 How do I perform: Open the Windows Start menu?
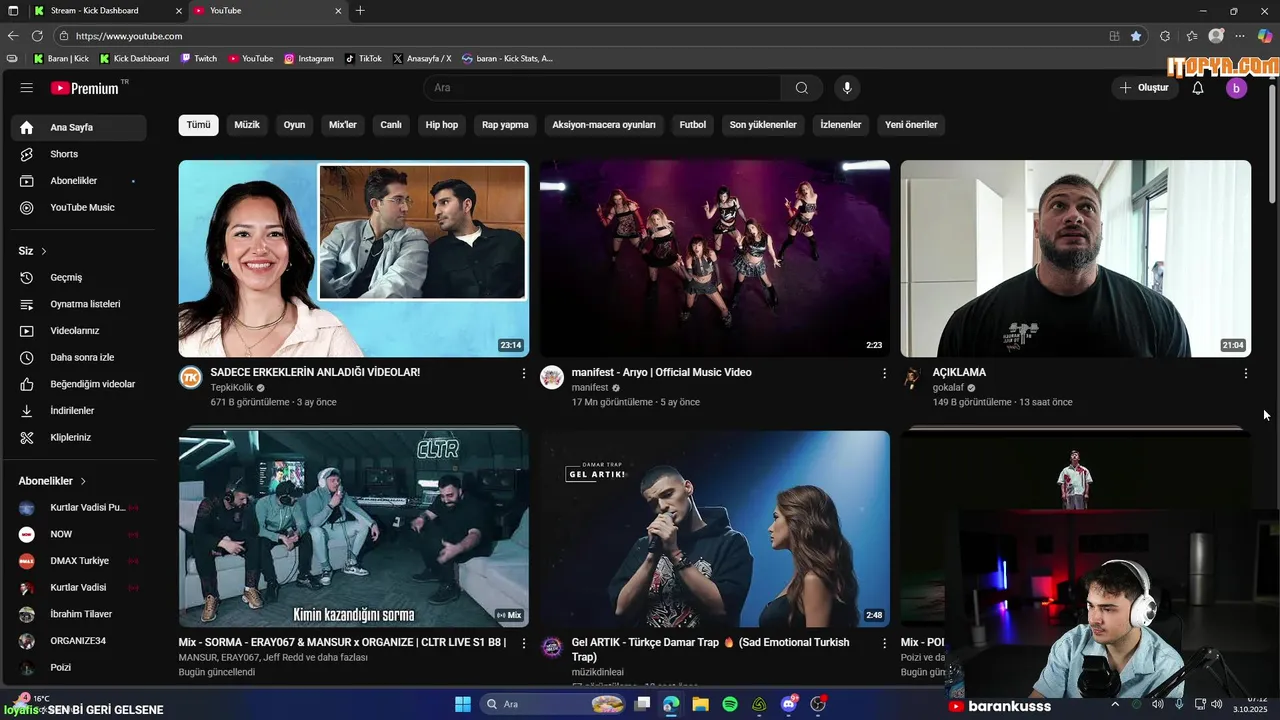tap(463, 704)
